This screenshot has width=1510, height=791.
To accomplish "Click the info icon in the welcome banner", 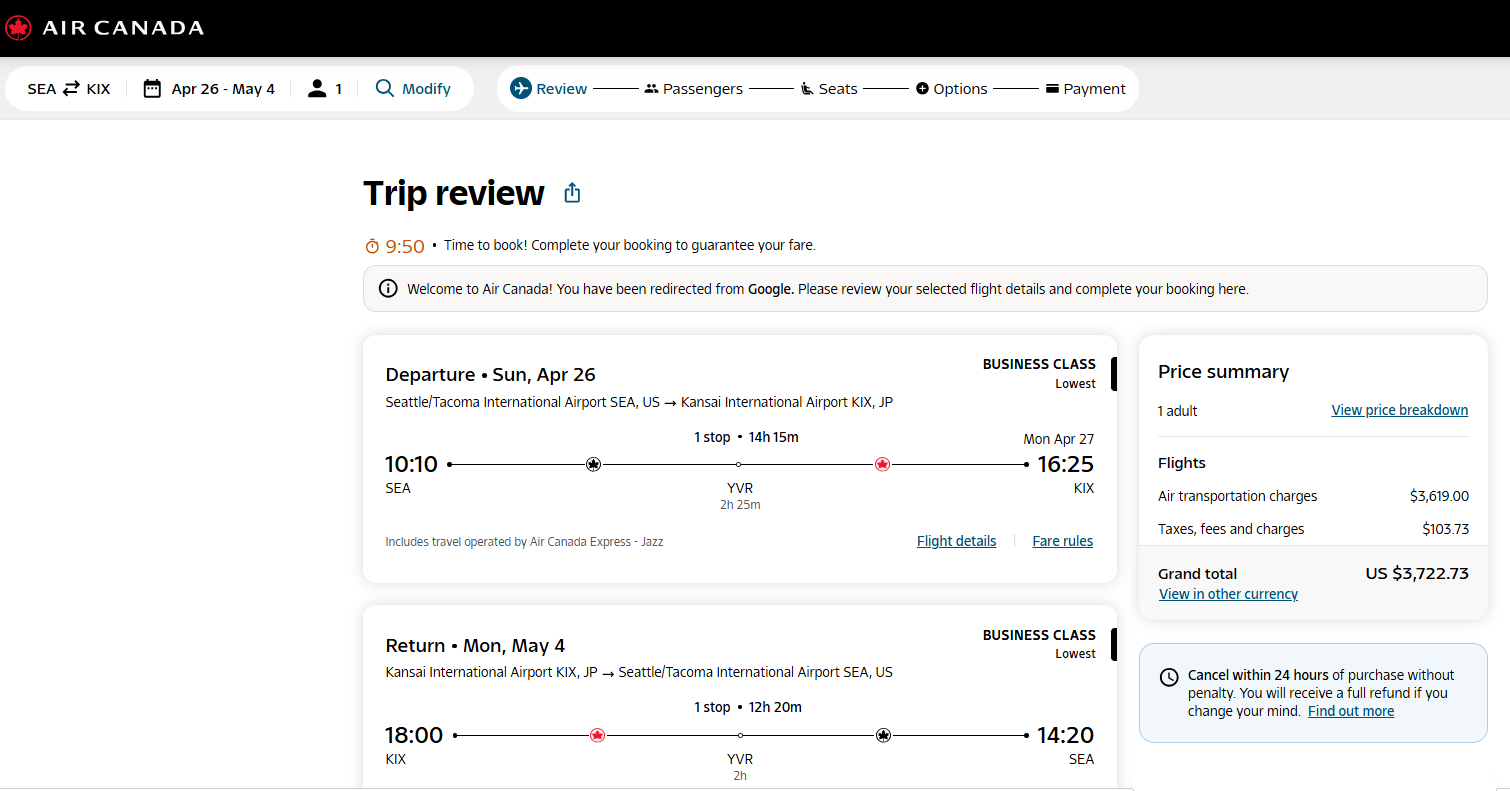I will (x=387, y=288).
